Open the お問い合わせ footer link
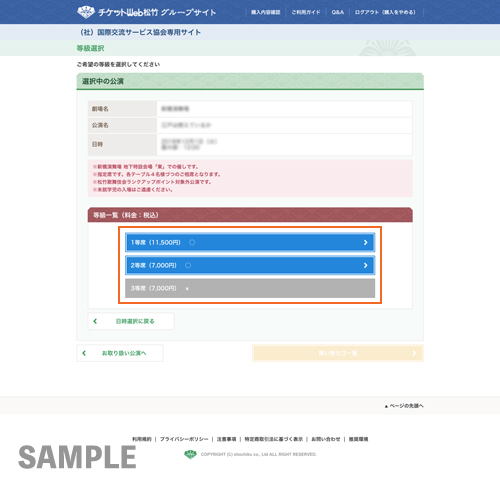Viewport: 500px width, 480px height. coord(326,439)
